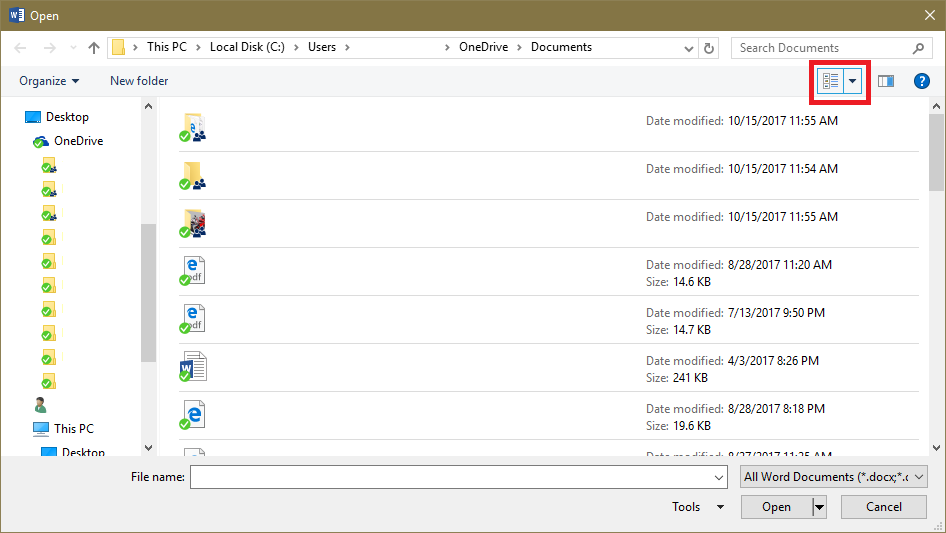This screenshot has width=946, height=533.
Task: Click Local Disk (C:) breadcrumb
Action: point(247,47)
